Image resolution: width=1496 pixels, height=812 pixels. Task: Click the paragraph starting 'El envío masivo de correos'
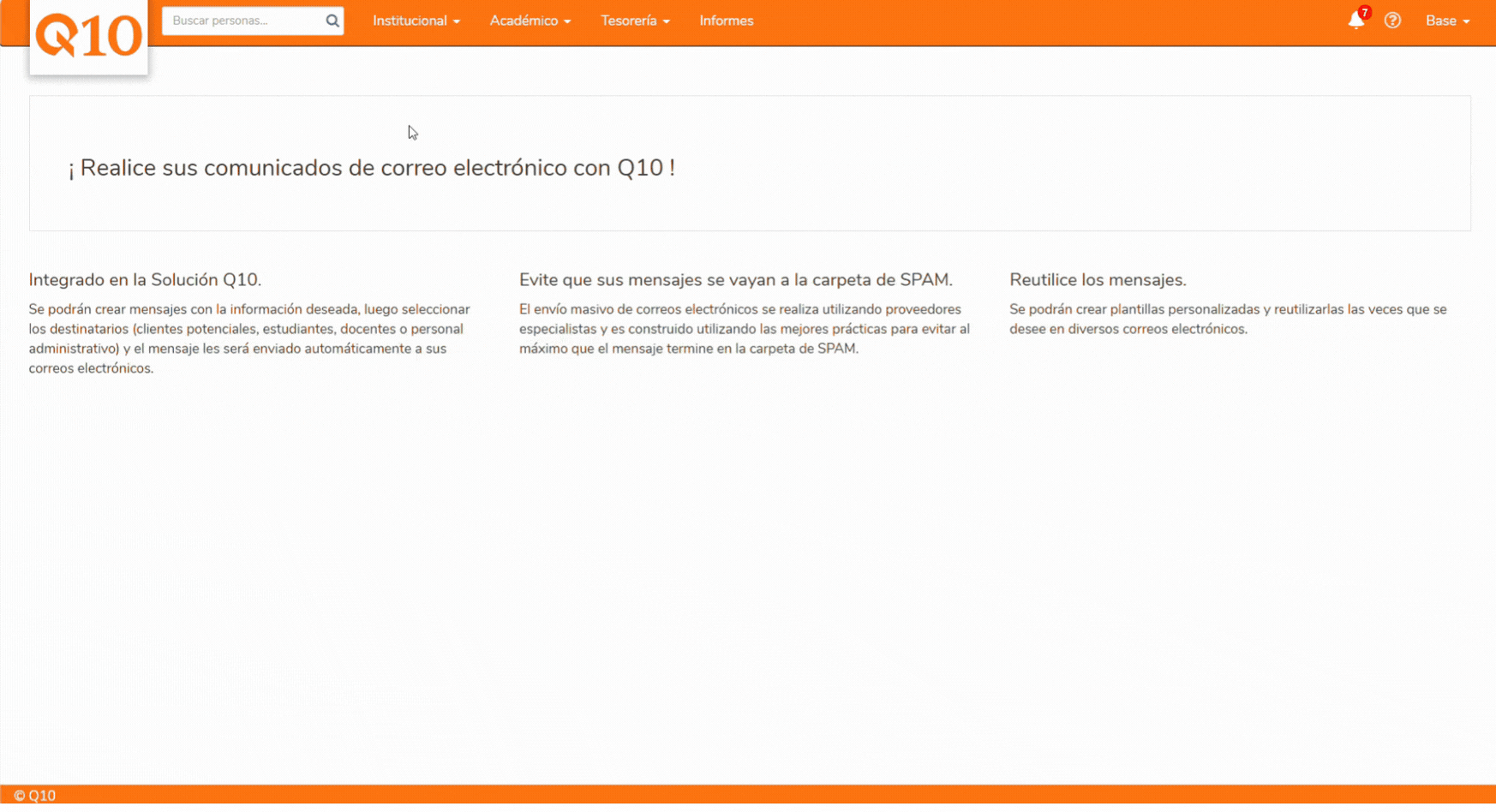point(745,329)
